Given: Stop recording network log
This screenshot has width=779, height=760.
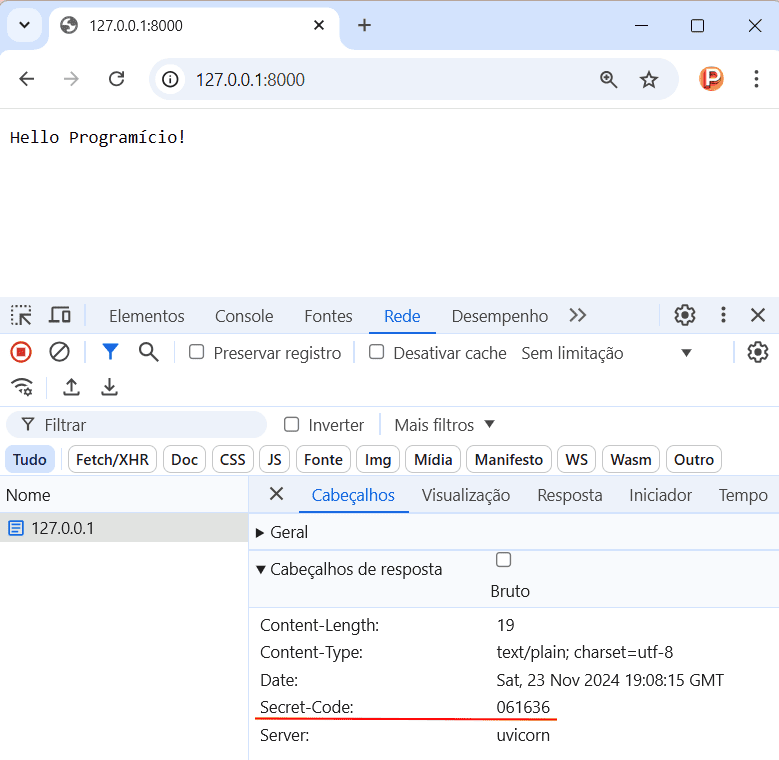Looking at the screenshot, I should [x=21, y=353].
